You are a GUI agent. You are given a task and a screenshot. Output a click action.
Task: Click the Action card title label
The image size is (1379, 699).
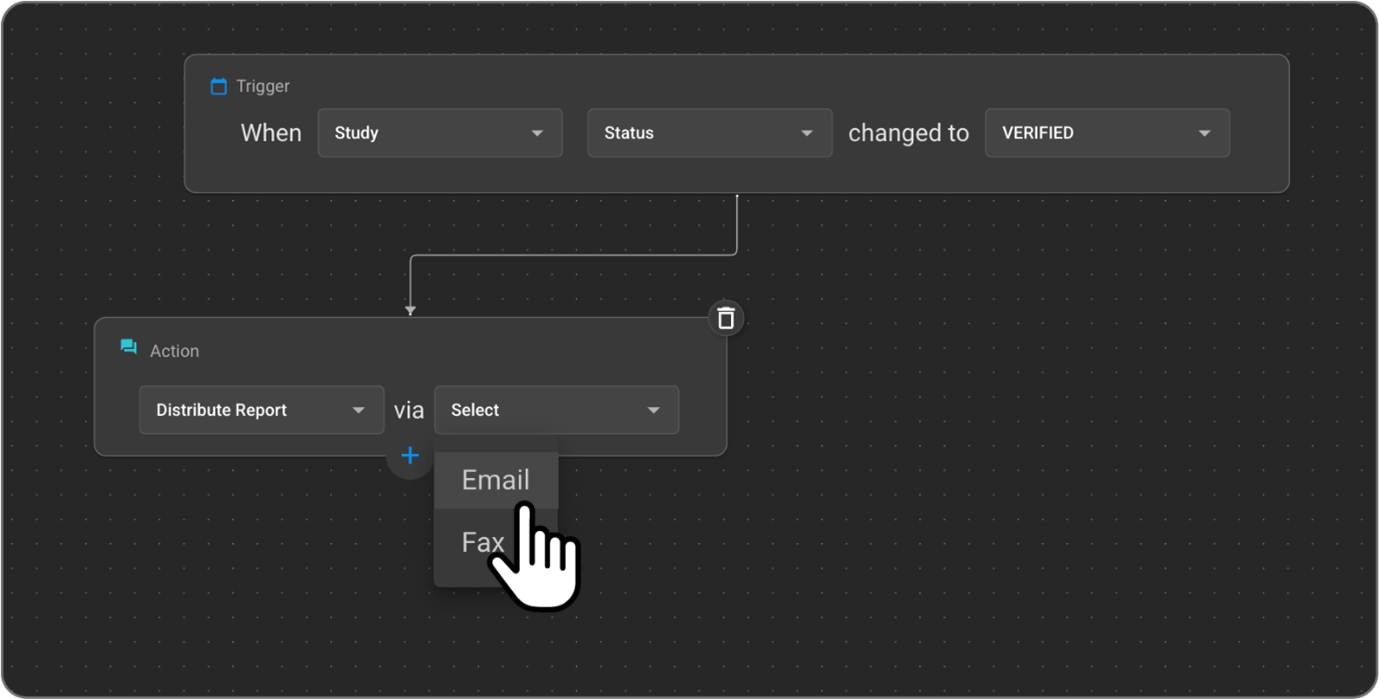pos(174,351)
